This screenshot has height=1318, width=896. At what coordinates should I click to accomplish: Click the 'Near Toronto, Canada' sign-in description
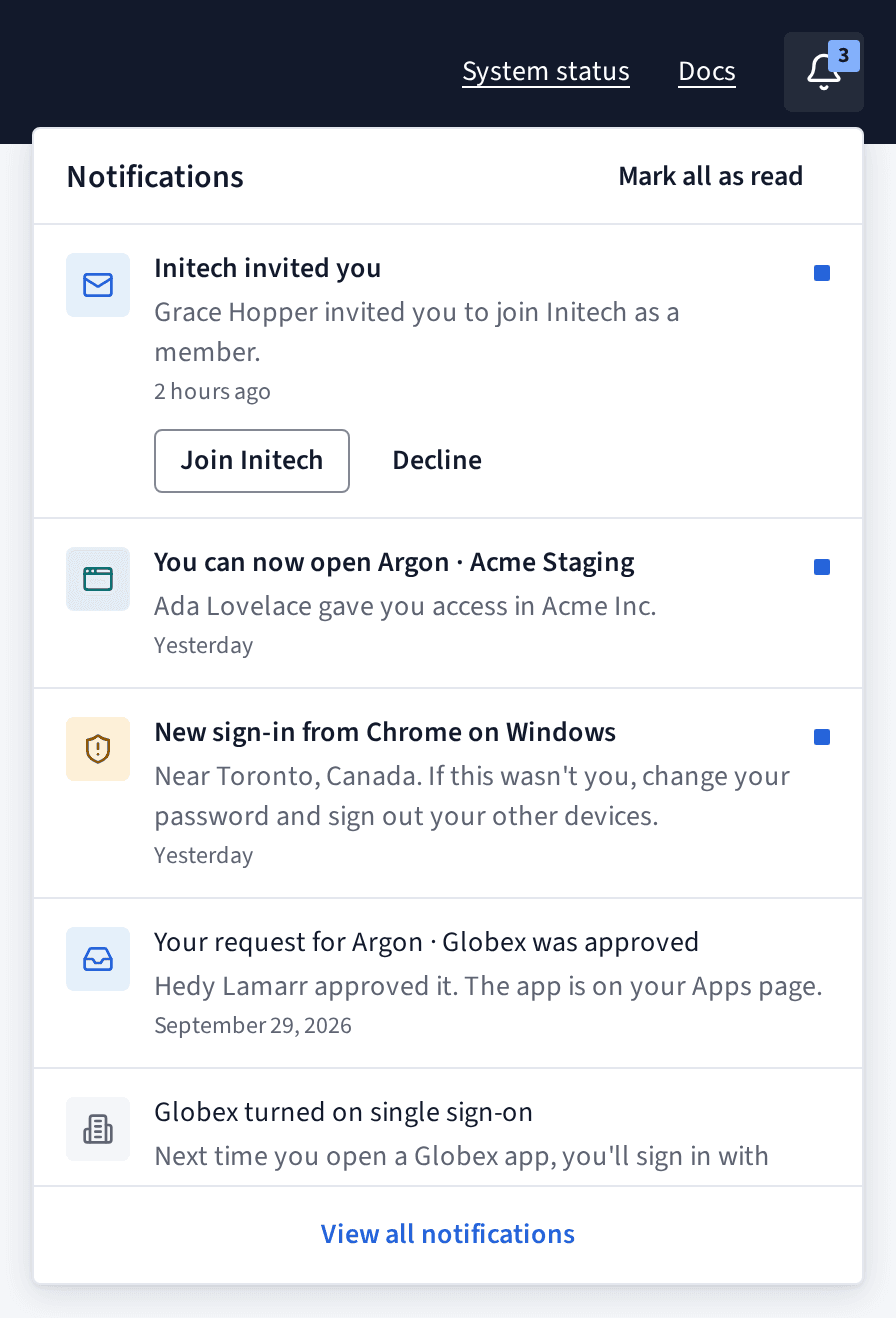[472, 796]
